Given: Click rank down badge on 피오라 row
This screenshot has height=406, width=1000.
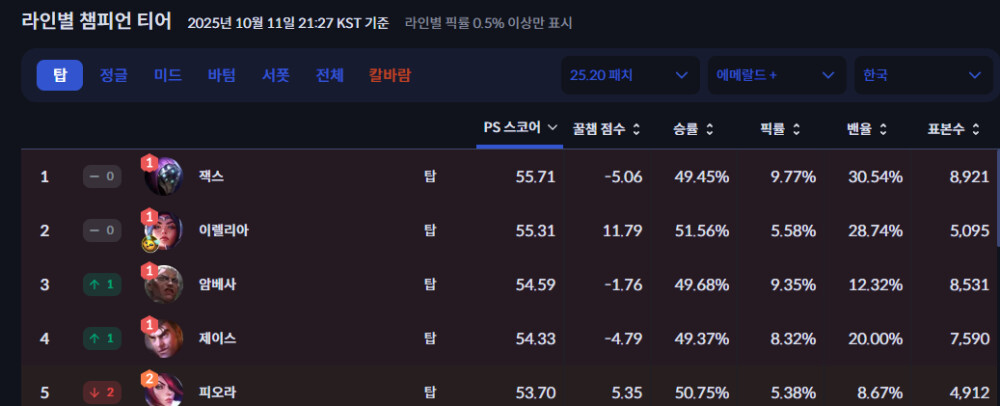Looking at the screenshot, I should click(101, 393).
